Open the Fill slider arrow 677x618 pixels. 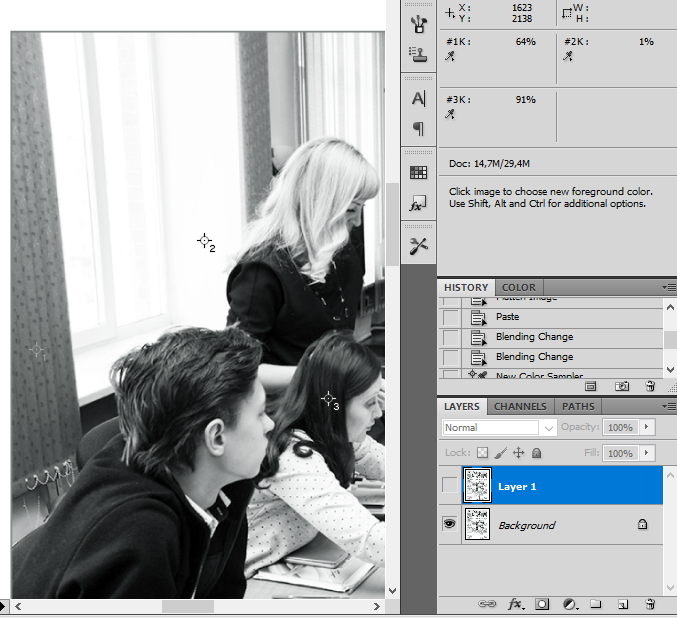click(x=646, y=453)
